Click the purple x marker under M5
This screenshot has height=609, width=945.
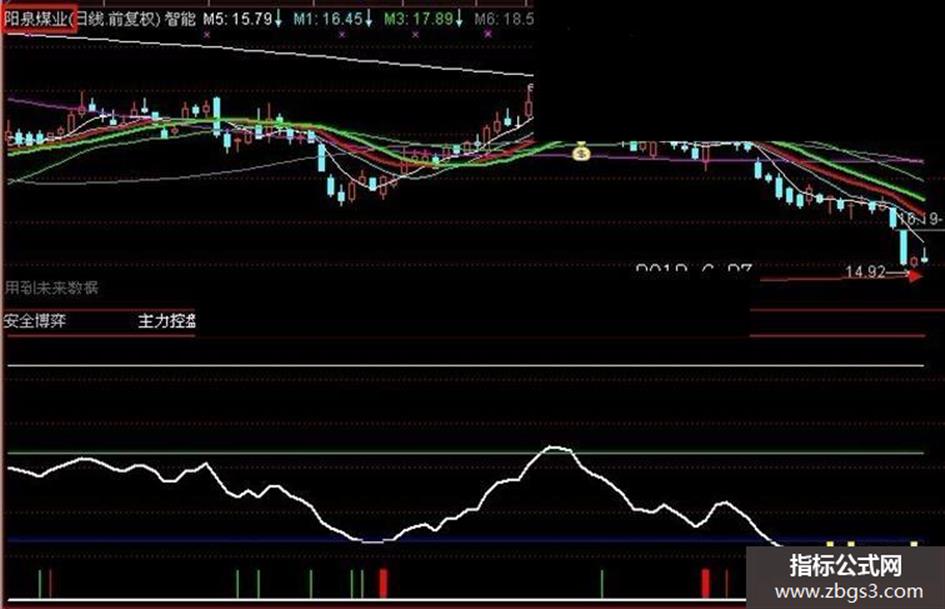[207, 35]
